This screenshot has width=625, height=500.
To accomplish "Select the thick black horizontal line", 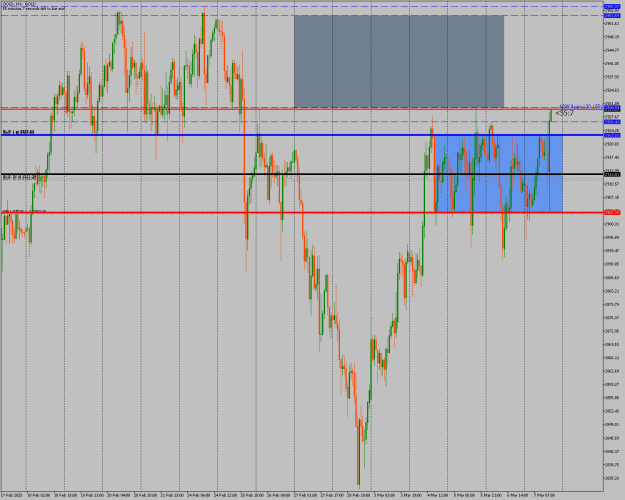I will 302,174.
